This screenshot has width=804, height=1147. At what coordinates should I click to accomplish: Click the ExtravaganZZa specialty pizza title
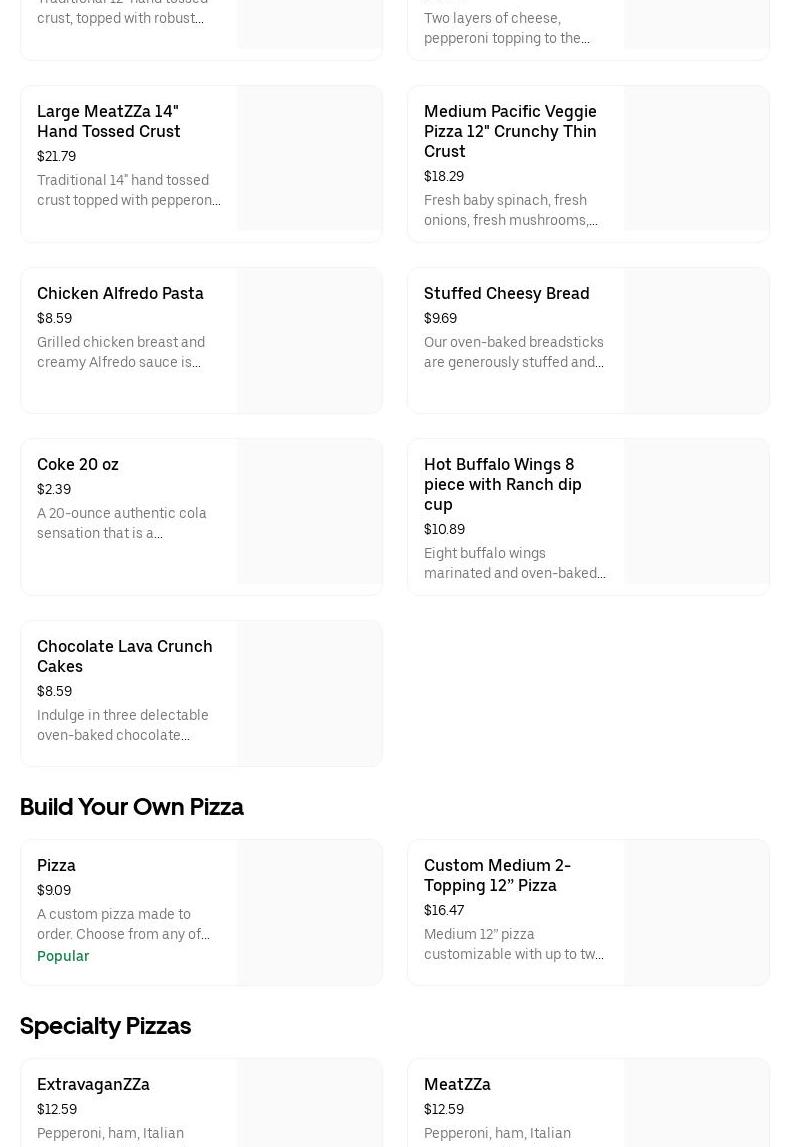tap(93, 1084)
